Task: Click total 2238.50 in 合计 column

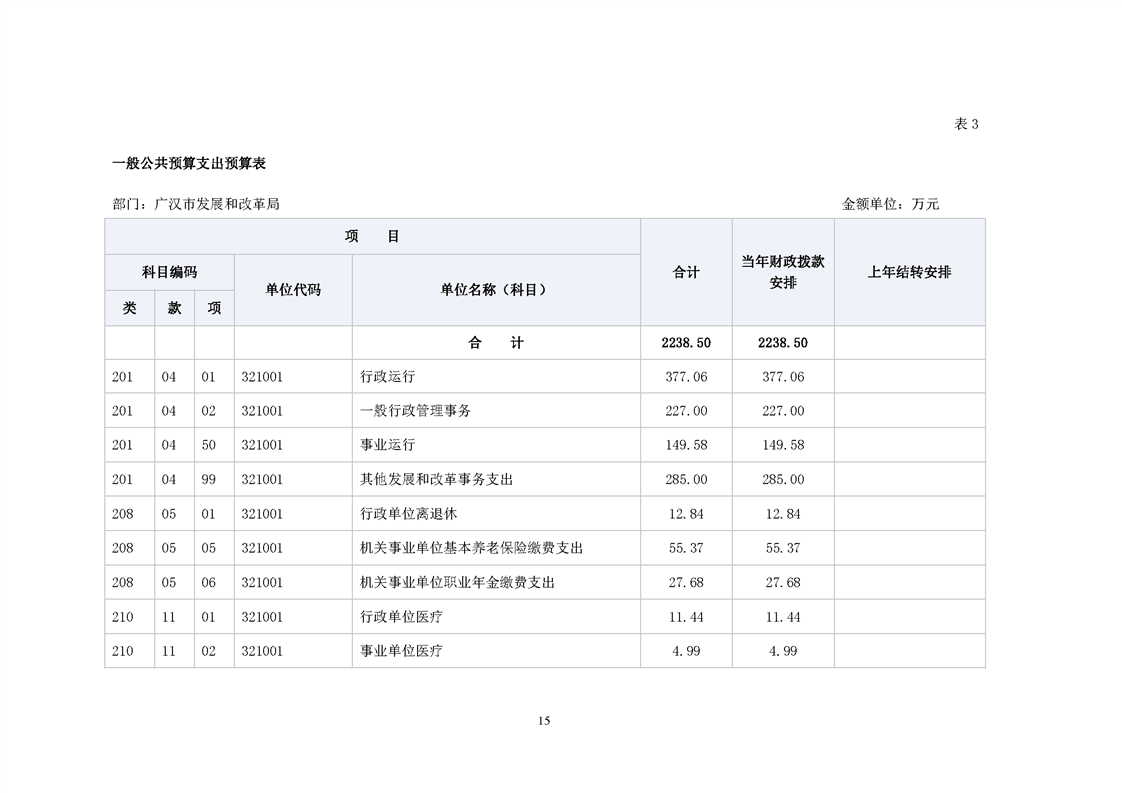Action: [686, 343]
